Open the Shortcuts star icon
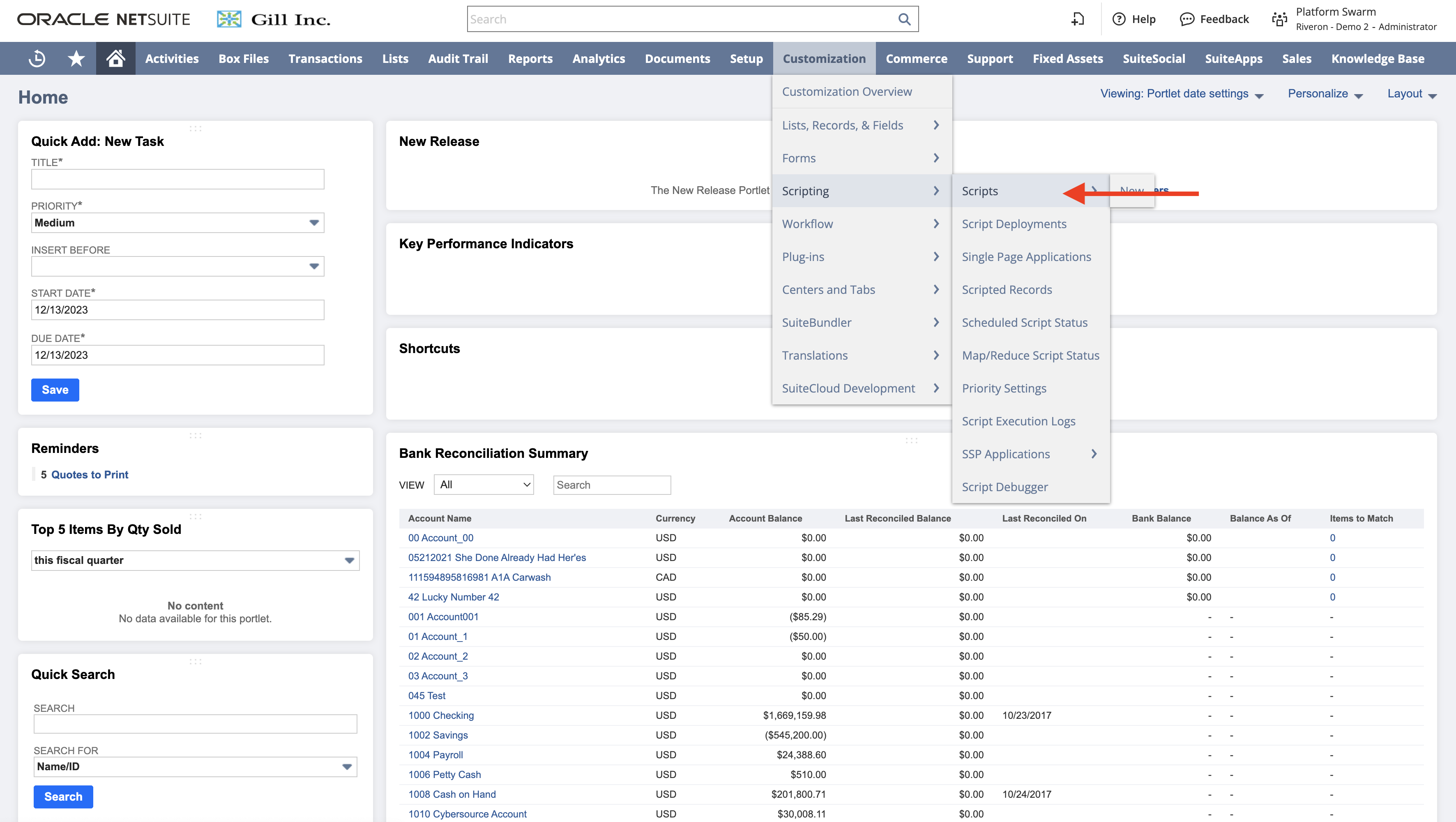1456x822 pixels. tap(76, 58)
